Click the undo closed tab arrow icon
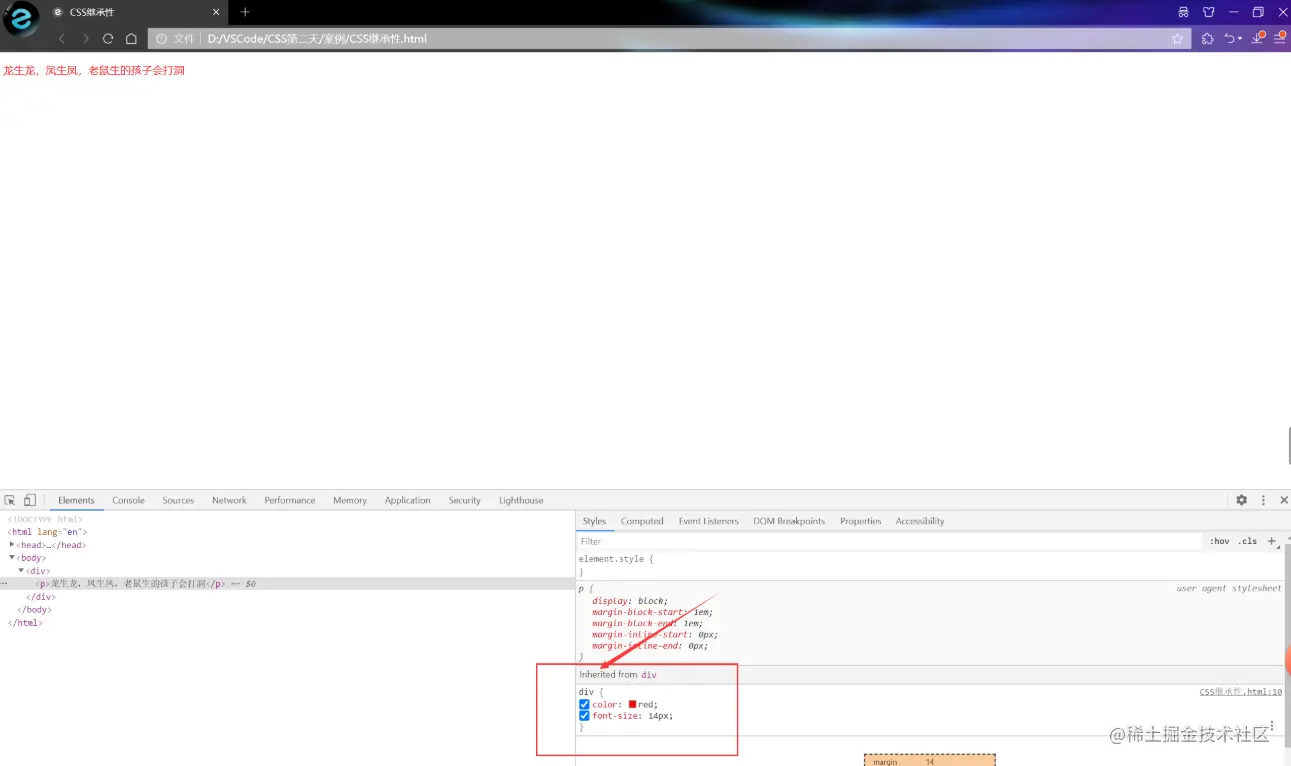The width and height of the screenshot is (1291, 766). coord(1233,38)
